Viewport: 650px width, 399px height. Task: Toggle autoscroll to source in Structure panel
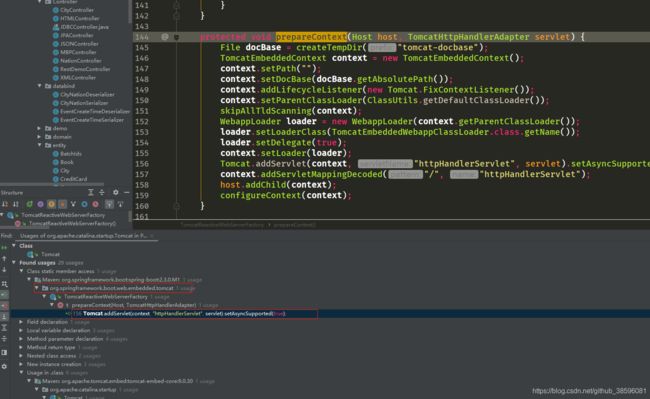(109, 204)
